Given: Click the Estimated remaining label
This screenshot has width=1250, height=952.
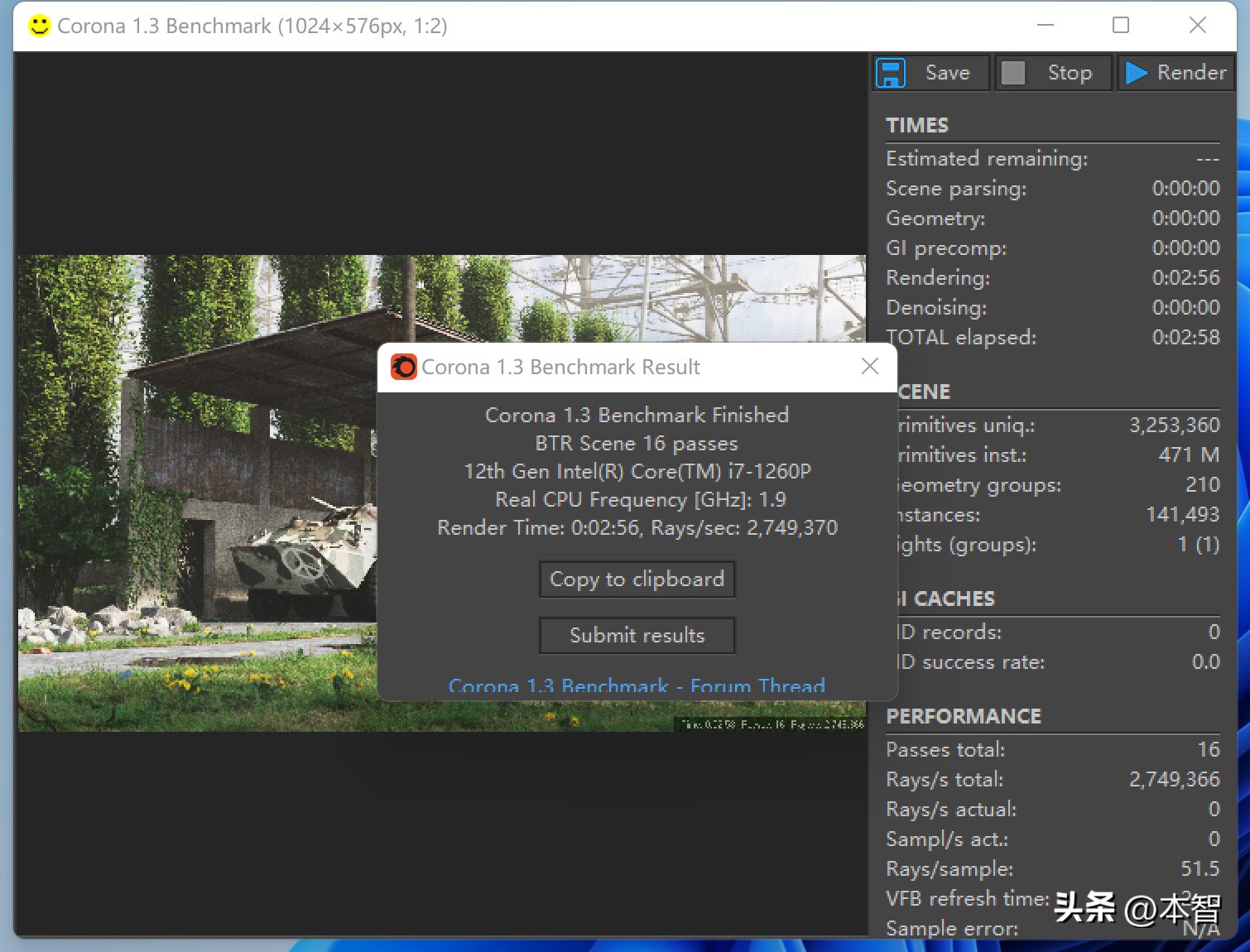Looking at the screenshot, I should [x=987, y=159].
